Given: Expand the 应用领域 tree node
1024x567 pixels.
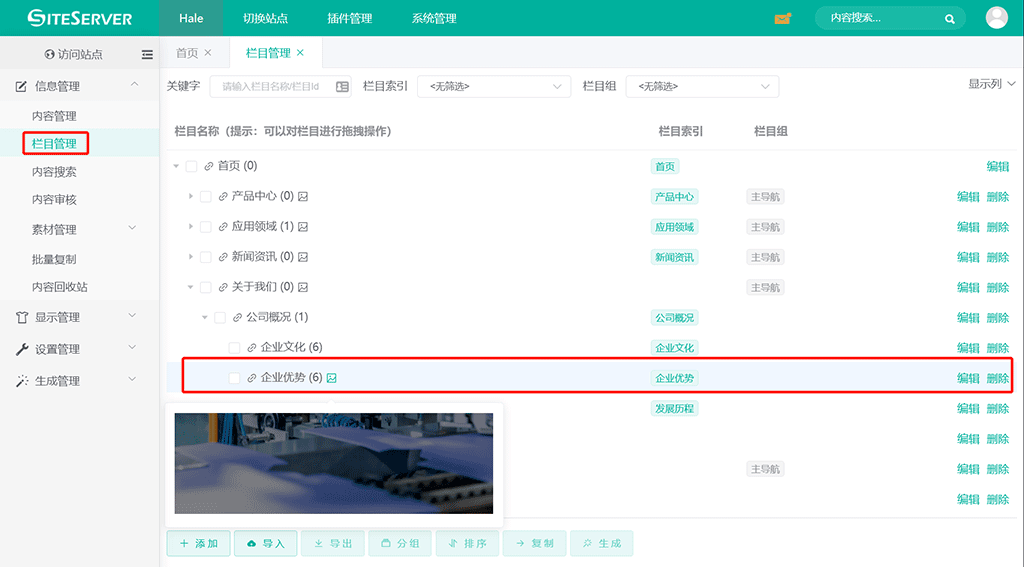Looking at the screenshot, I should tap(191, 226).
